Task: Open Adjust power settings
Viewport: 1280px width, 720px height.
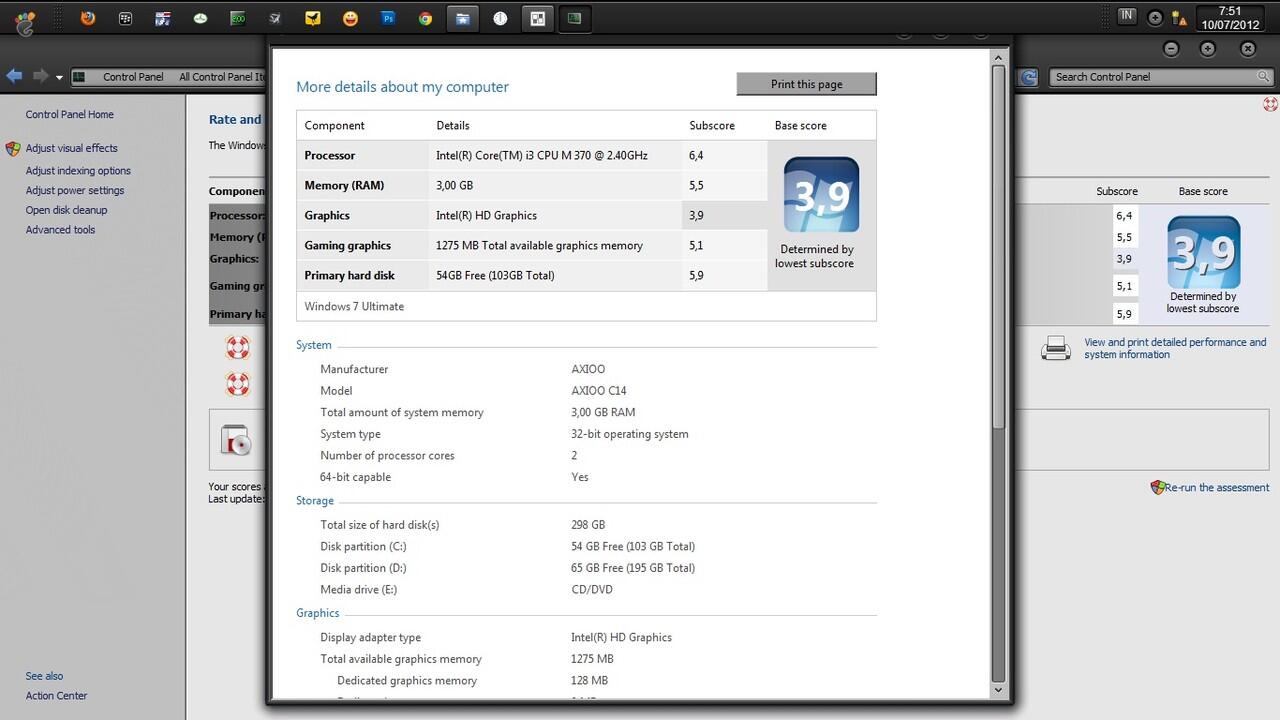Action: (x=75, y=190)
